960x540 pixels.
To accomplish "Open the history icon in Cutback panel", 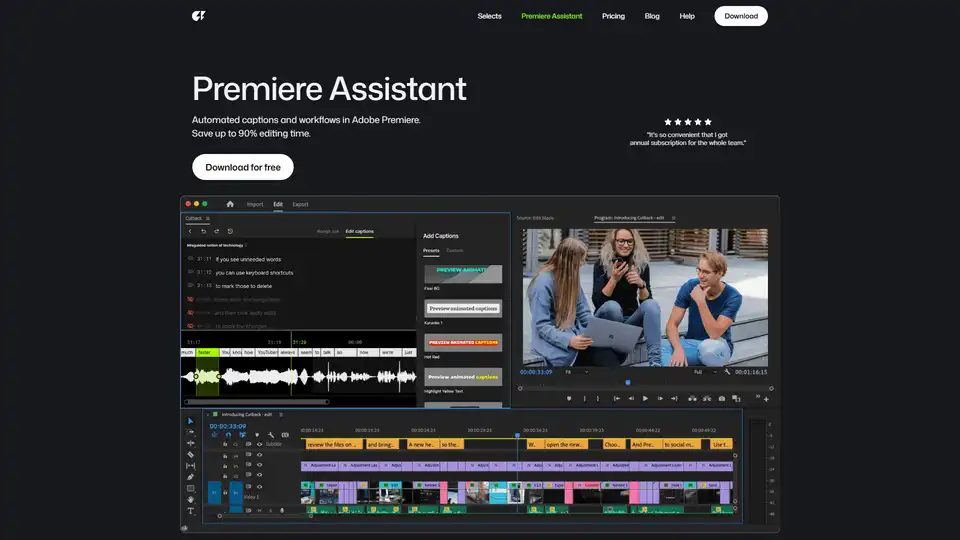I will click(x=230, y=231).
